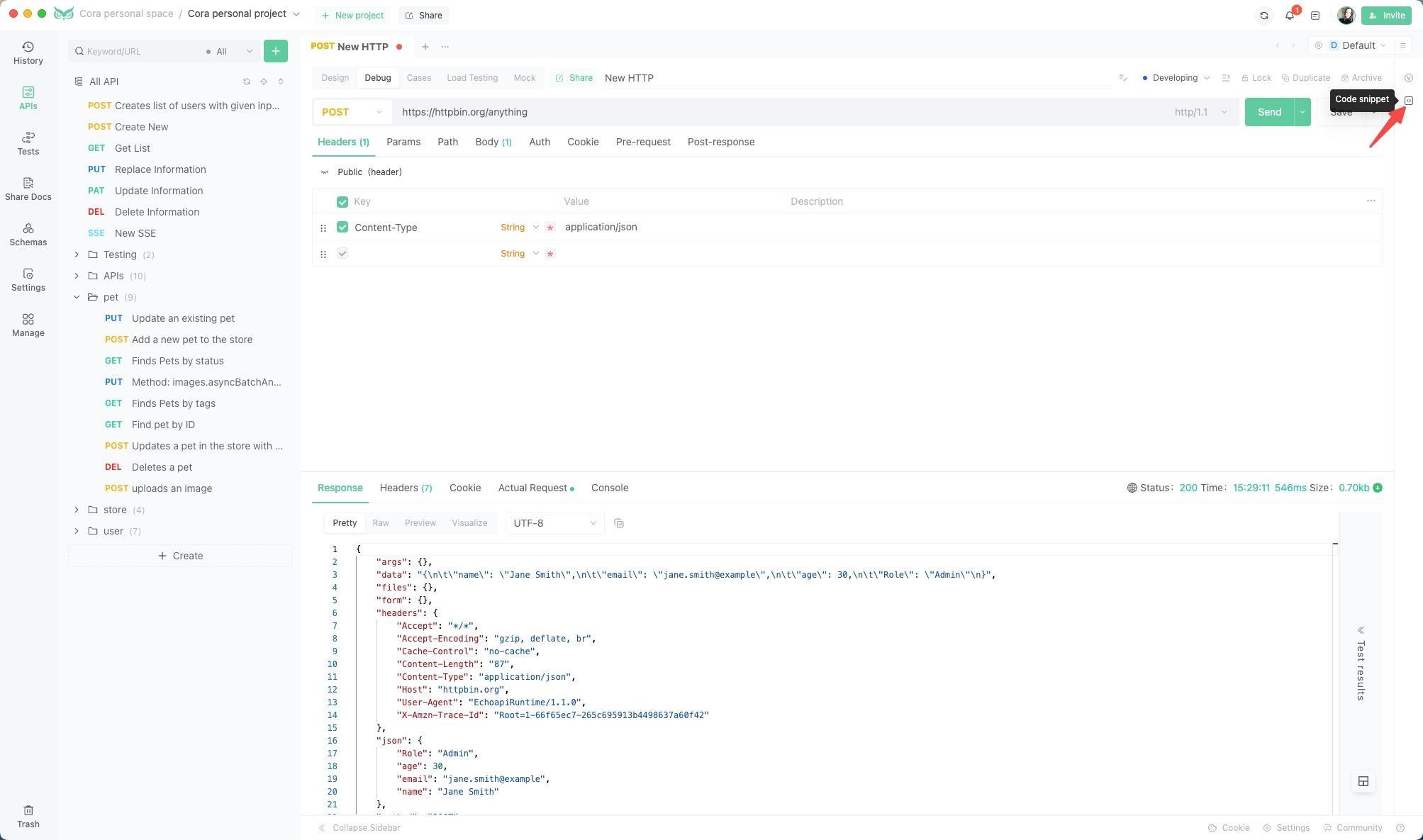Open the All filter dropdown in search
Screen dimensions: 1423x840
229,51
